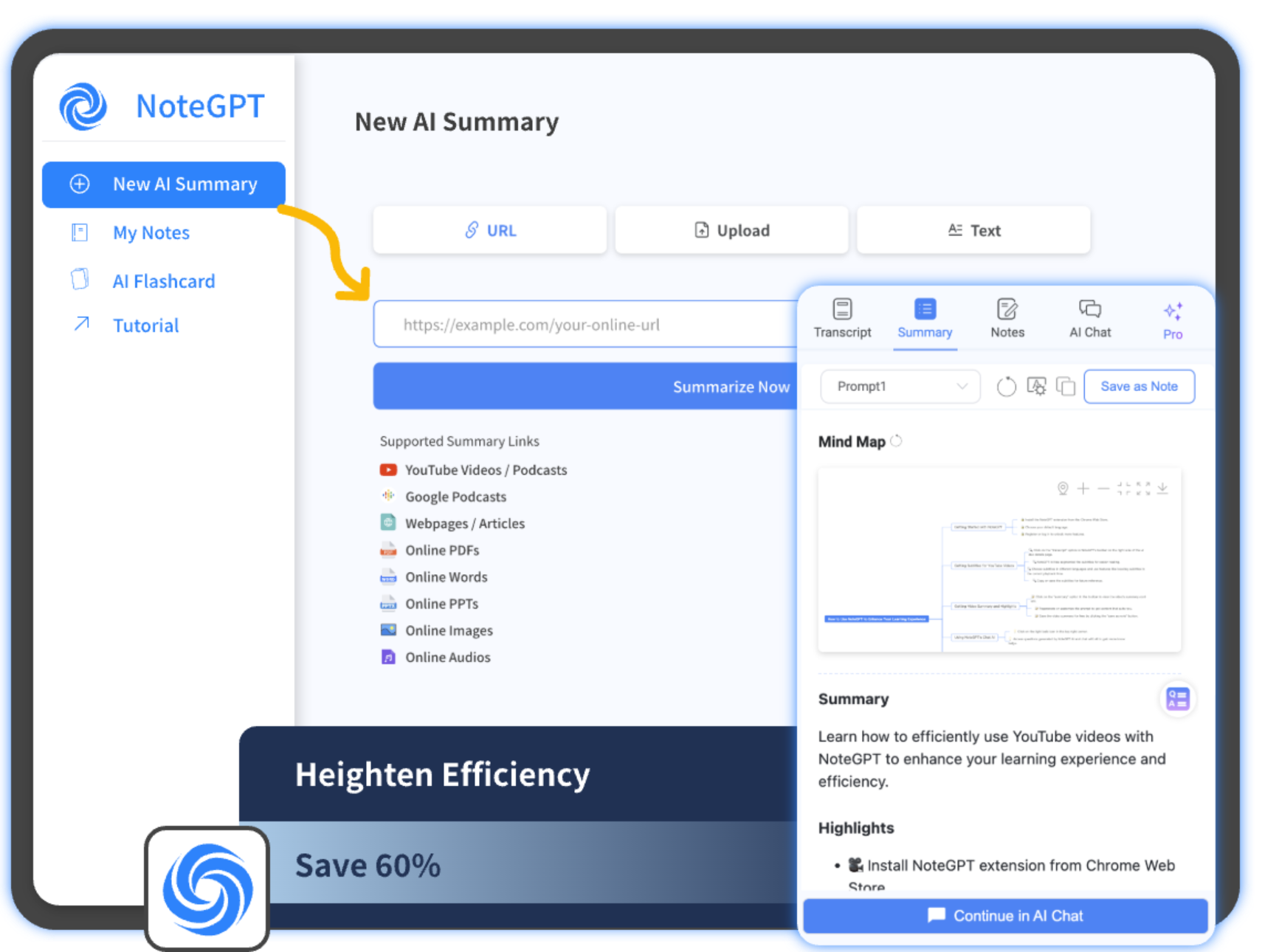Copy summary using the copy icon
This screenshot has width=1262, height=952.
pyautogui.click(x=1065, y=387)
